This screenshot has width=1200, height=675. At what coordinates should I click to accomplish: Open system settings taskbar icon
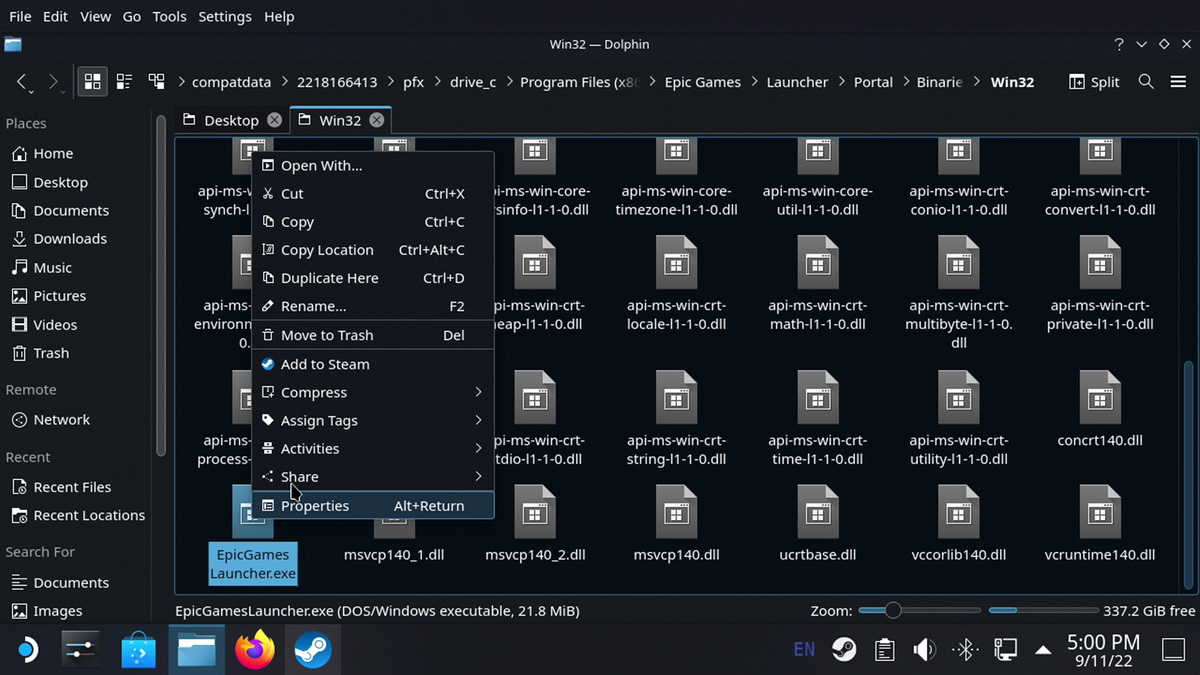click(x=81, y=650)
